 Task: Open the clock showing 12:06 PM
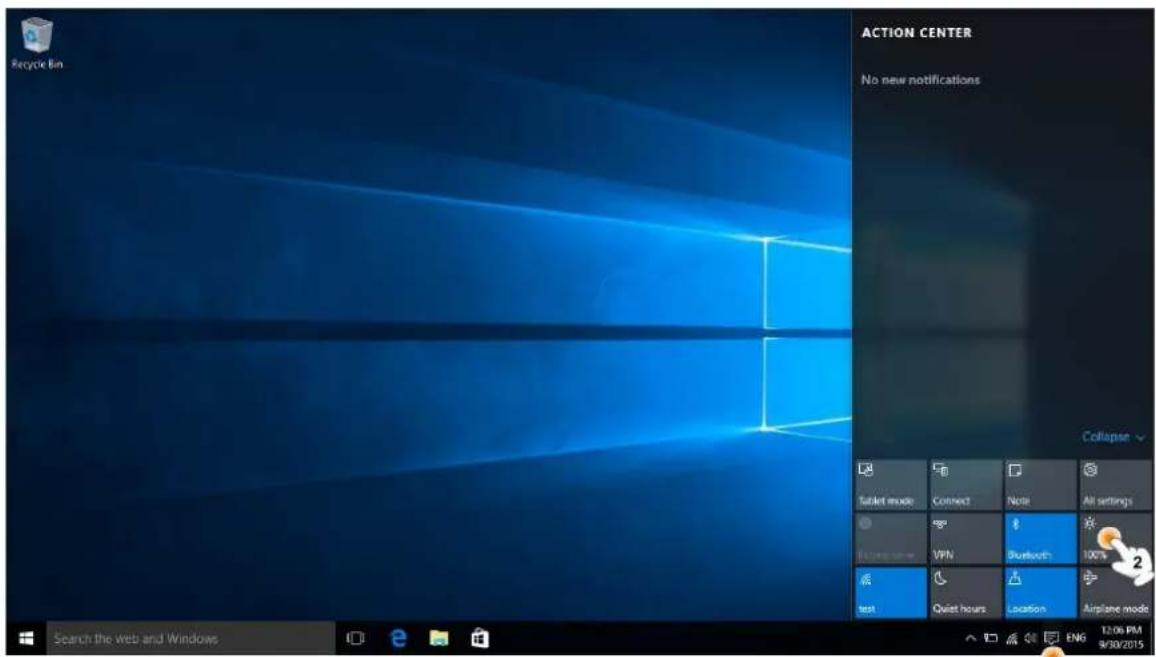point(1121,638)
